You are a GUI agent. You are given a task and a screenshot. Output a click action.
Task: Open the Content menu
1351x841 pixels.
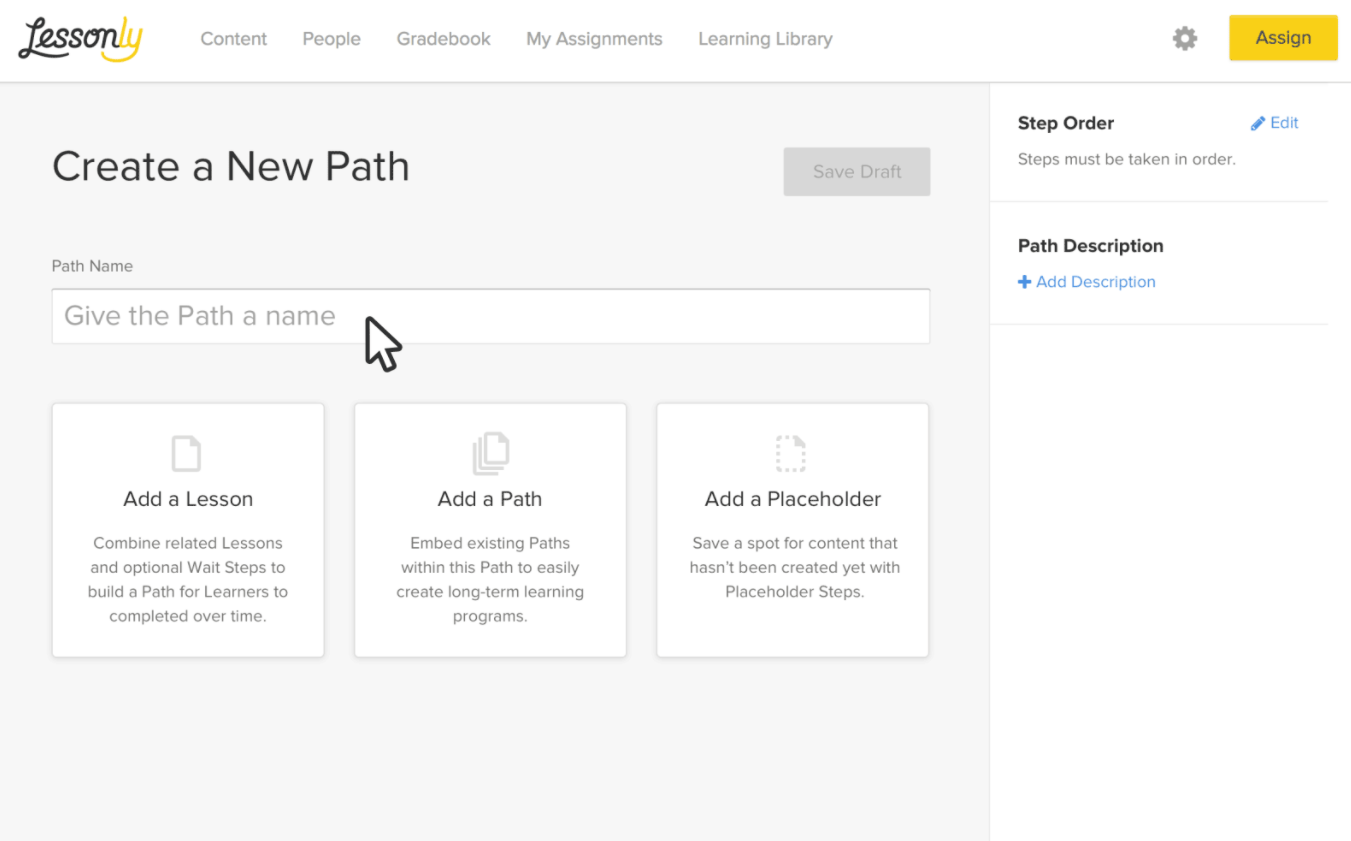[x=234, y=39]
